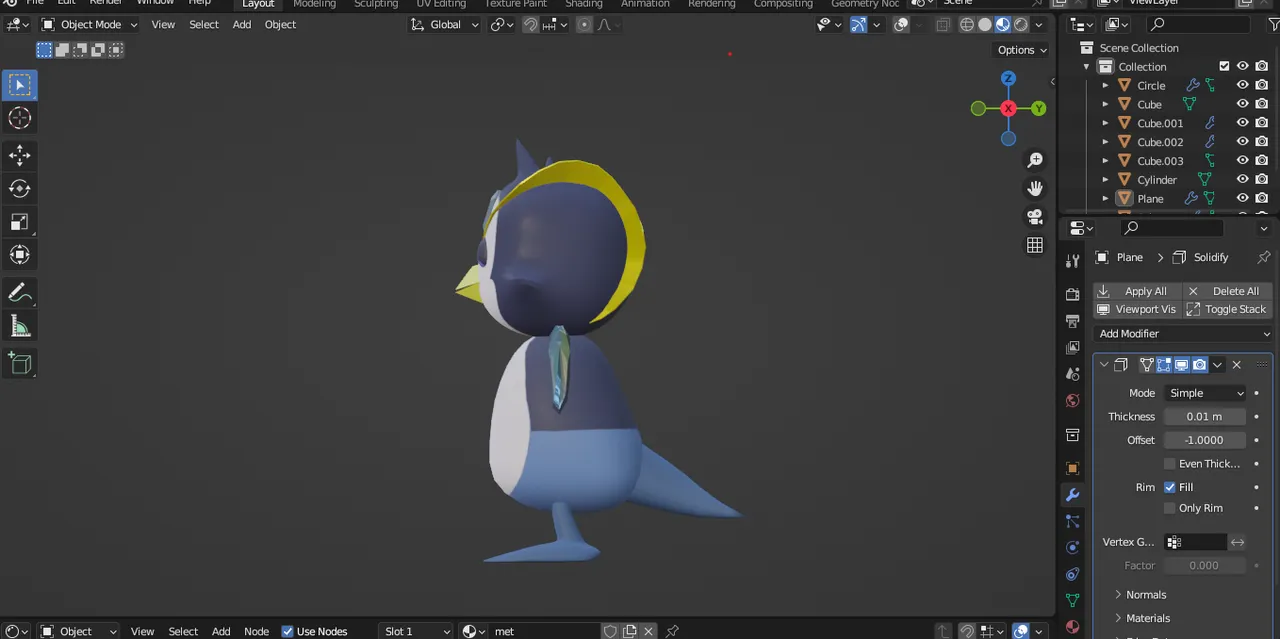Select the Move tool

[x=20, y=155]
